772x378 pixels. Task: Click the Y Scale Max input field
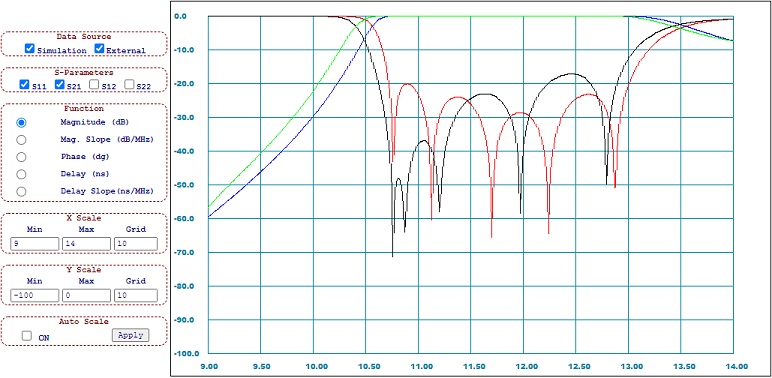click(86, 295)
